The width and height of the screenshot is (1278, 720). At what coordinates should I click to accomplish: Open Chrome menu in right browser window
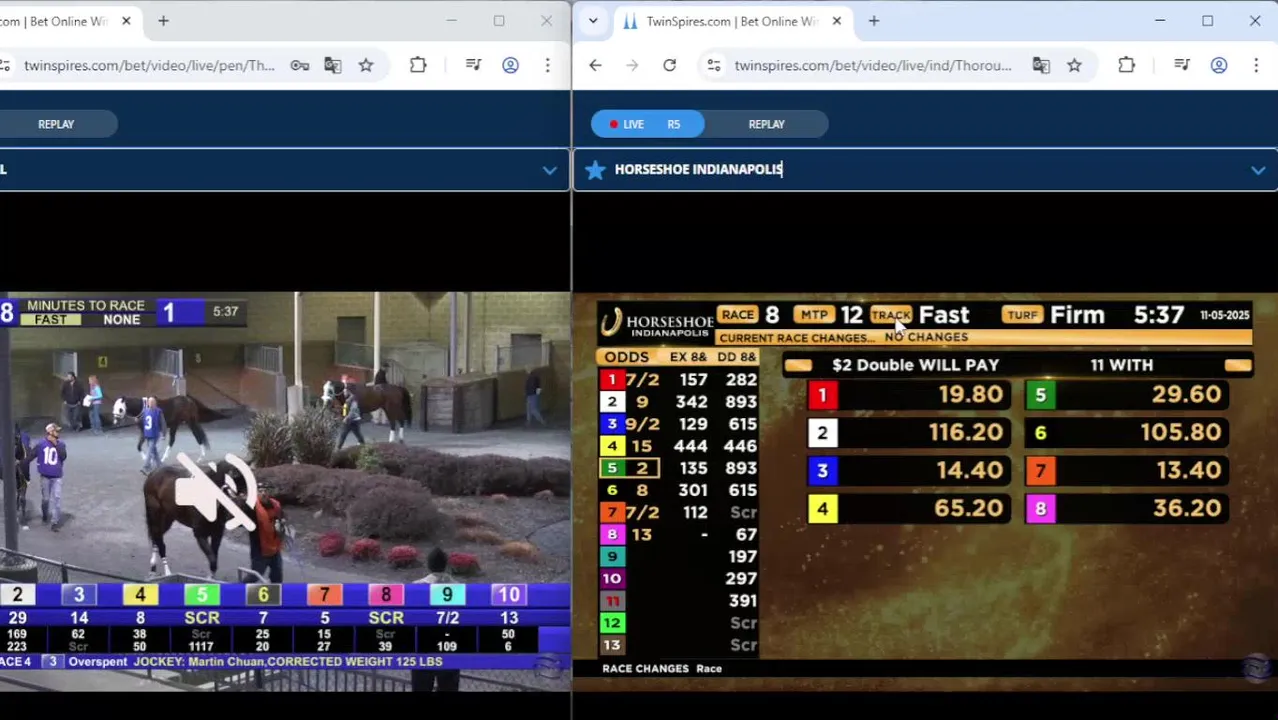tap(1255, 65)
